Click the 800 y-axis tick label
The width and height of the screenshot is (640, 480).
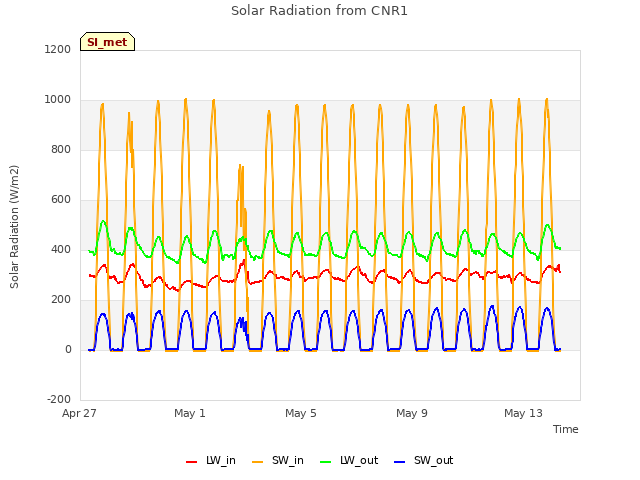tap(61, 149)
